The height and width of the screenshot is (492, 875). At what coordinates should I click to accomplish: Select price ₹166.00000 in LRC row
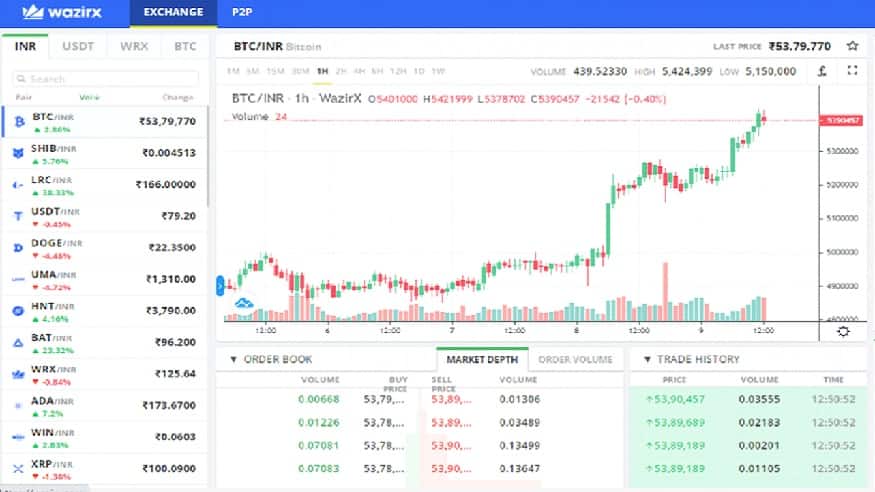click(x=166, y=185)
